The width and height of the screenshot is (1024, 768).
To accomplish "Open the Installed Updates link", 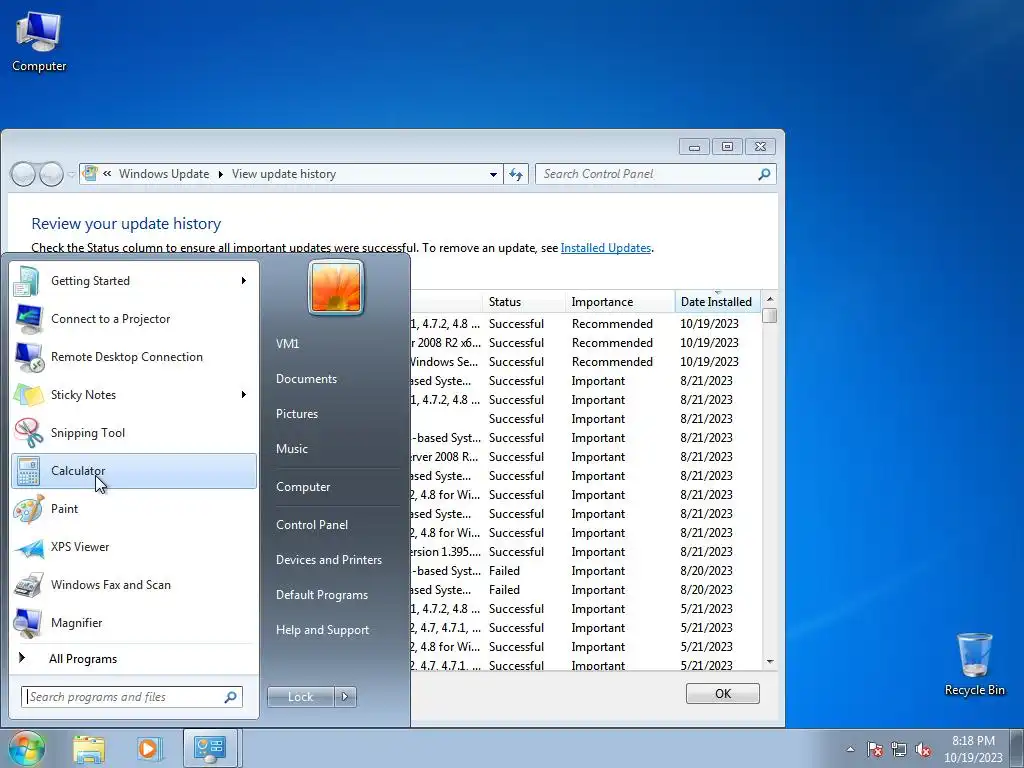I will (605, 248).
